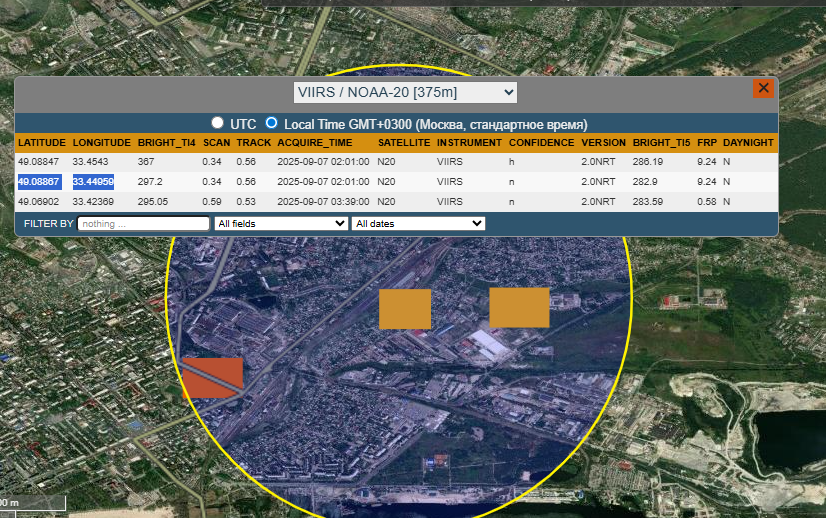Click BRIGHT_TI5 value 286.19

[648, 162]
